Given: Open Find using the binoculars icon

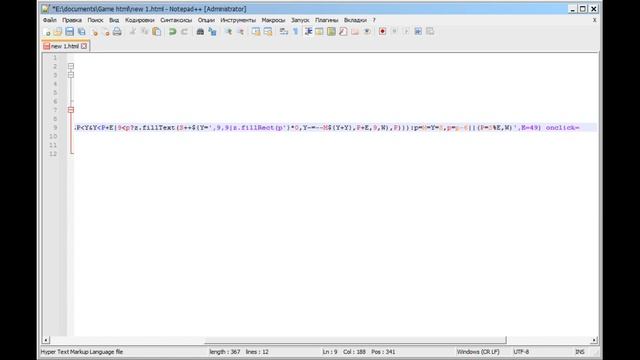Looking at the screenshot, I should pyautogui.click(x=200, y=31).
